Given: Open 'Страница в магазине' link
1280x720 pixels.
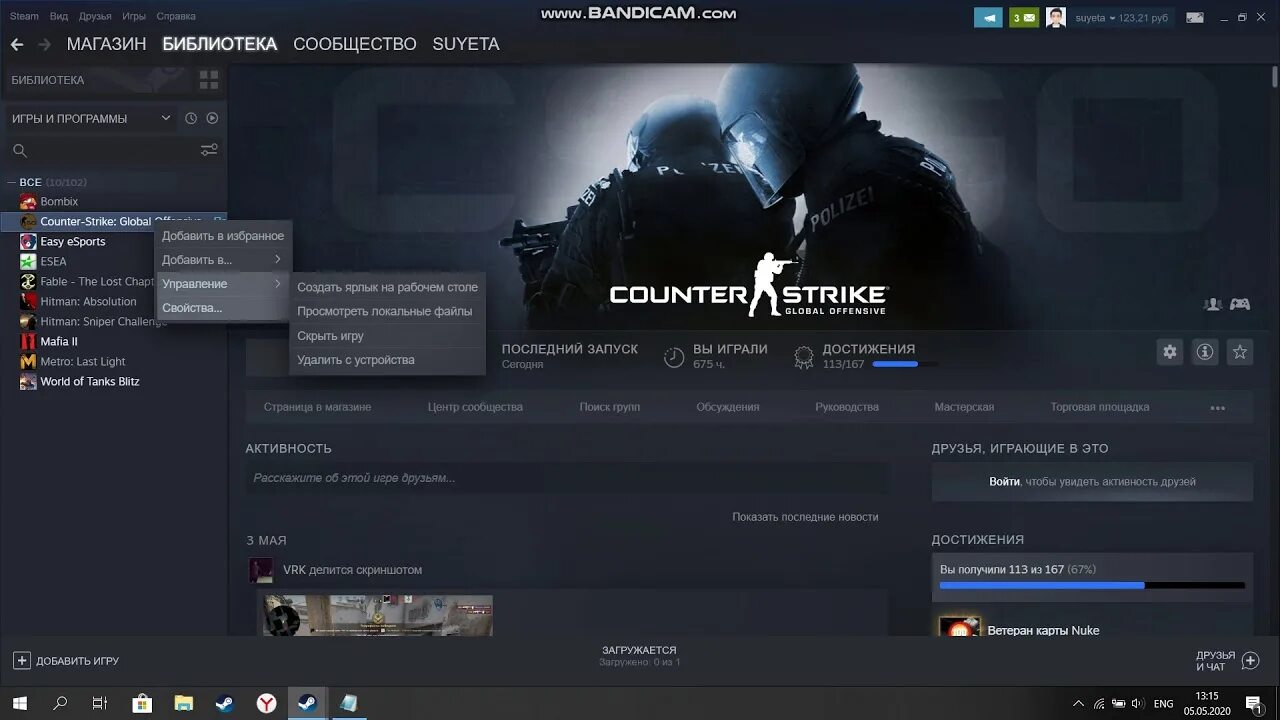Looking at the screenshot, I should [317, 407].
